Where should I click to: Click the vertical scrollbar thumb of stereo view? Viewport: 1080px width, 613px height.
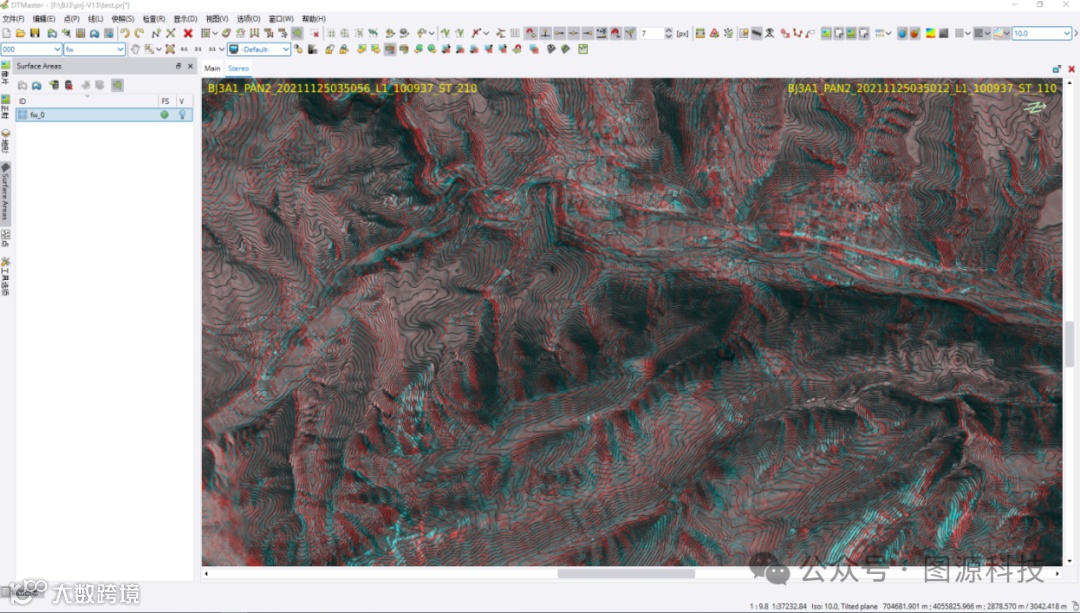[1069, 344]
